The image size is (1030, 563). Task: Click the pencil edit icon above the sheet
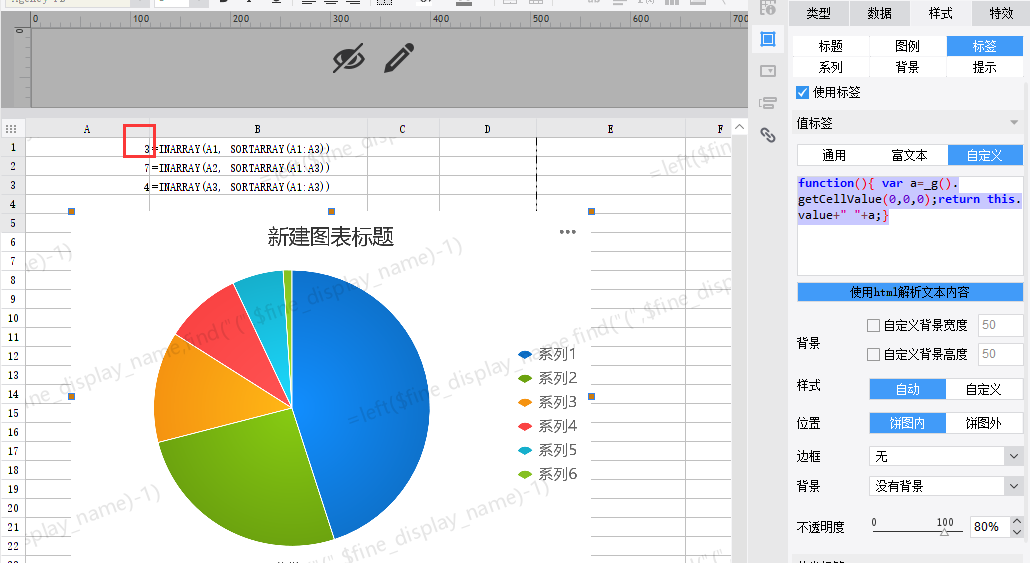(399, 58)
